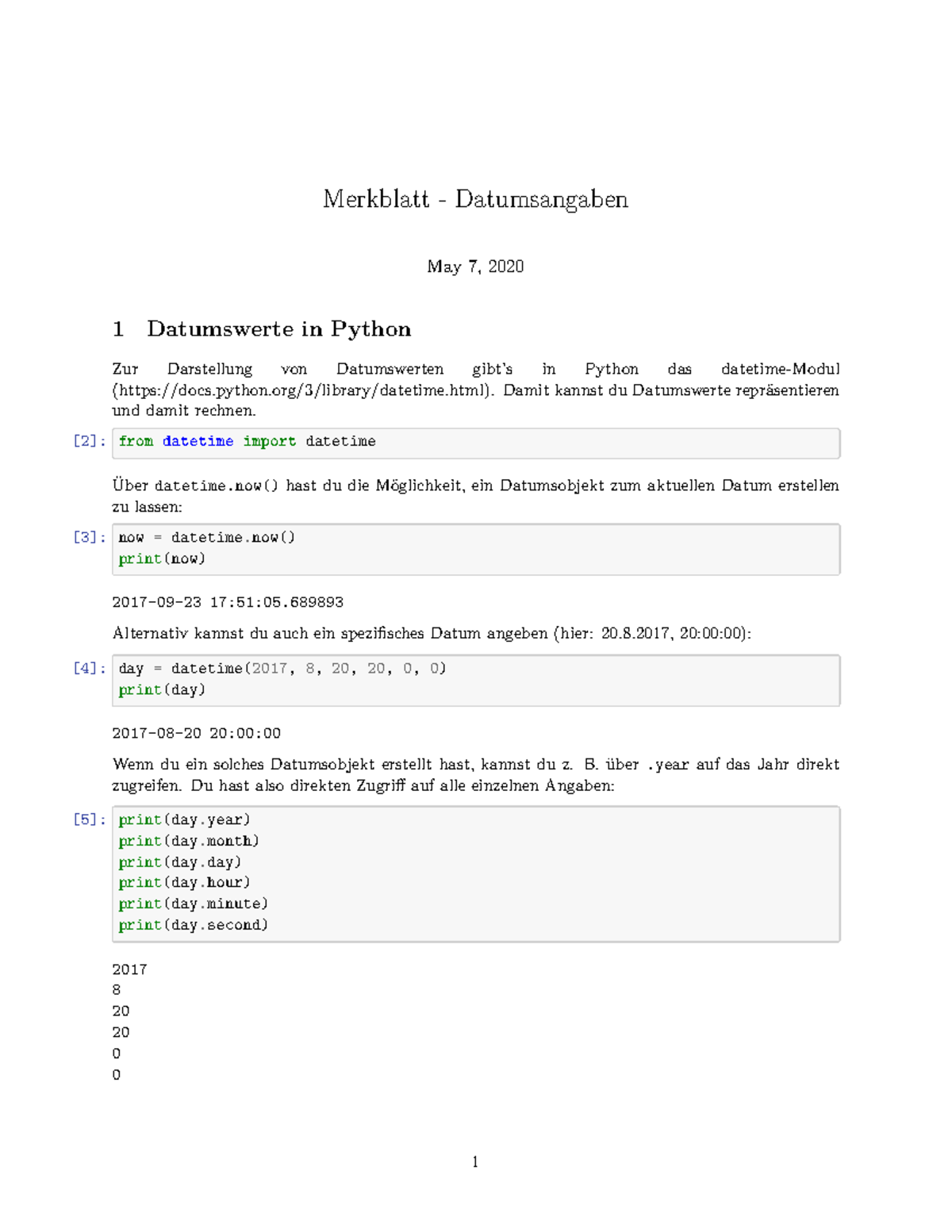Image resolution: width=952 pixels, height=1232 pixels.
Task: Click the datetime(2017, 8, 20, 20, 0, 0) line
Action: pyautogui.click(x=283, y=668)
